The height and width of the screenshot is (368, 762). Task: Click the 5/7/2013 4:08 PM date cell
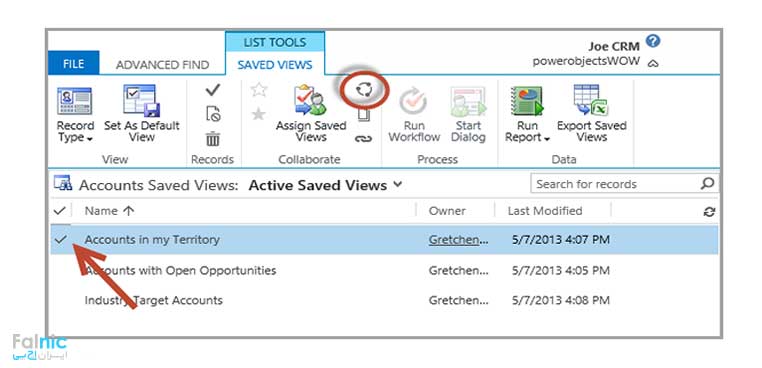pos(560,300)
